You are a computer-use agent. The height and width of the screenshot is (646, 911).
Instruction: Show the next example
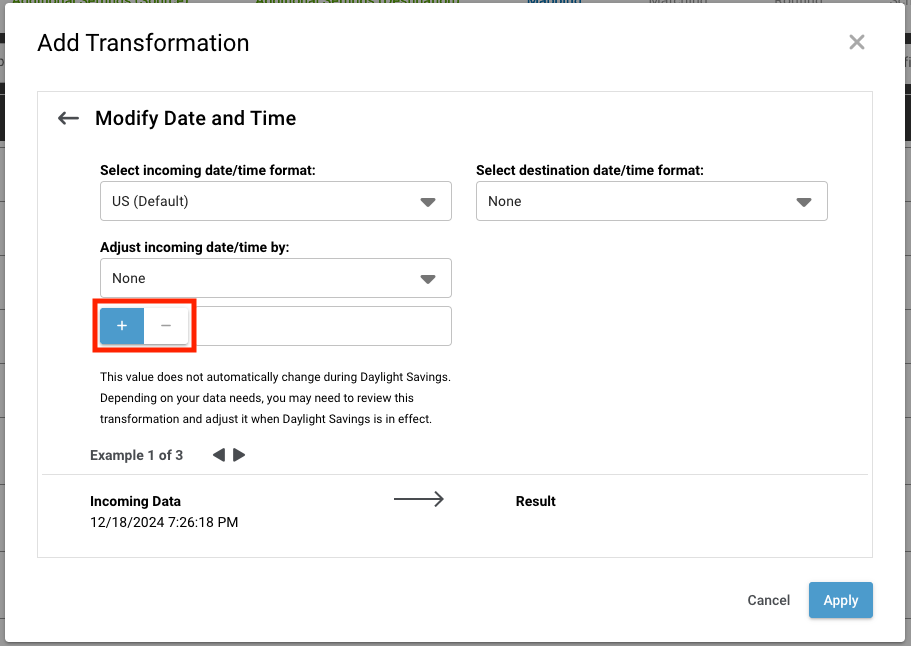239,455
